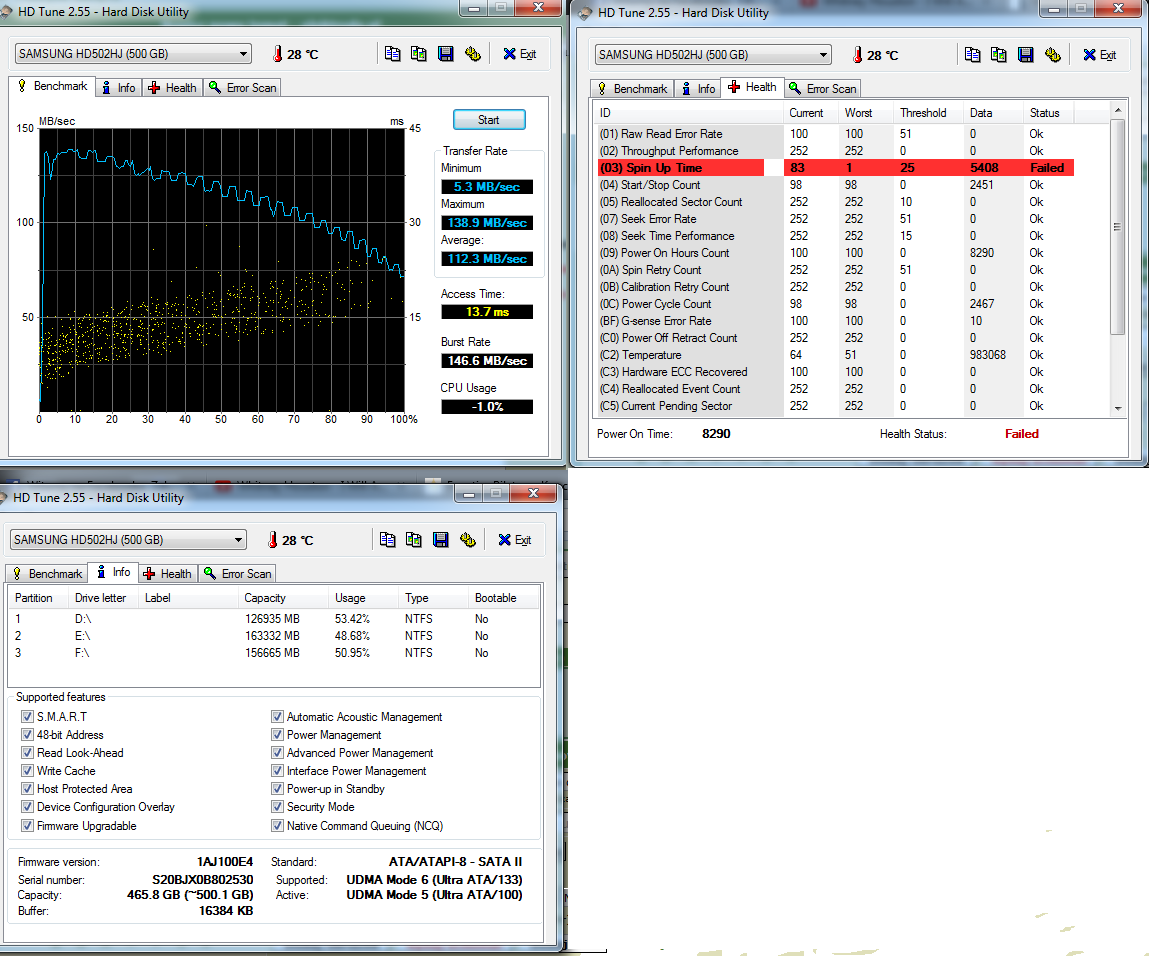Click the Usage column header
This screenshot has width=1149, height=956.
tap(363, 598)
